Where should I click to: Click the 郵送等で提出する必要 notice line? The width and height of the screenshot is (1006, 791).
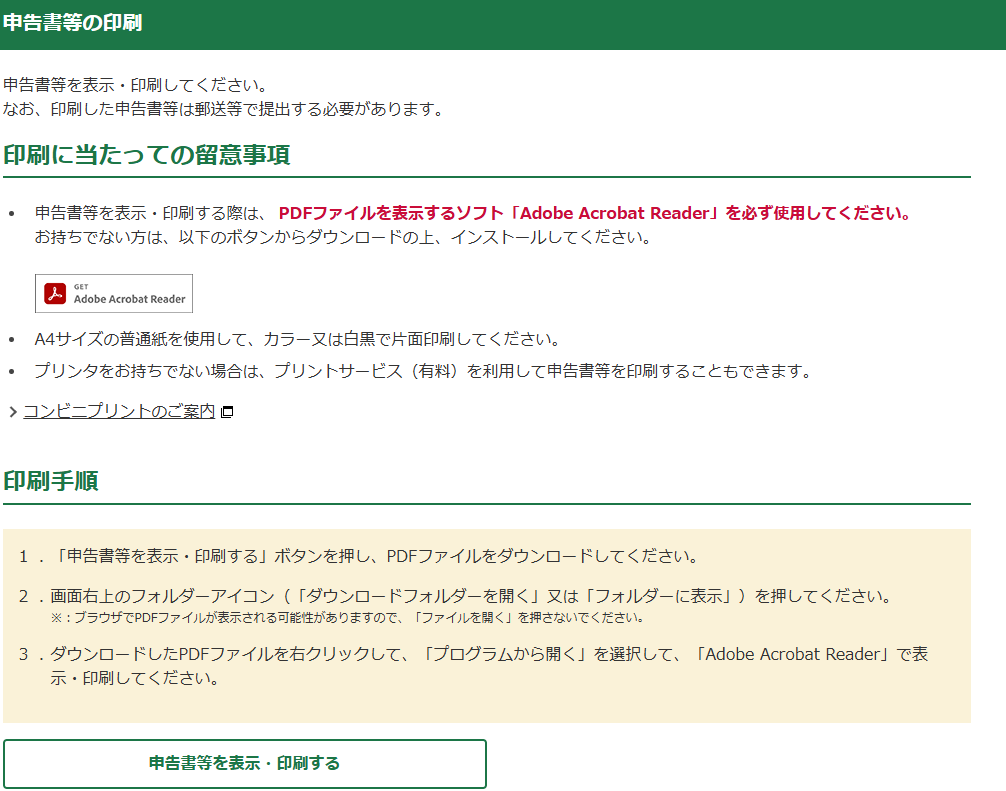coord(222,109)
